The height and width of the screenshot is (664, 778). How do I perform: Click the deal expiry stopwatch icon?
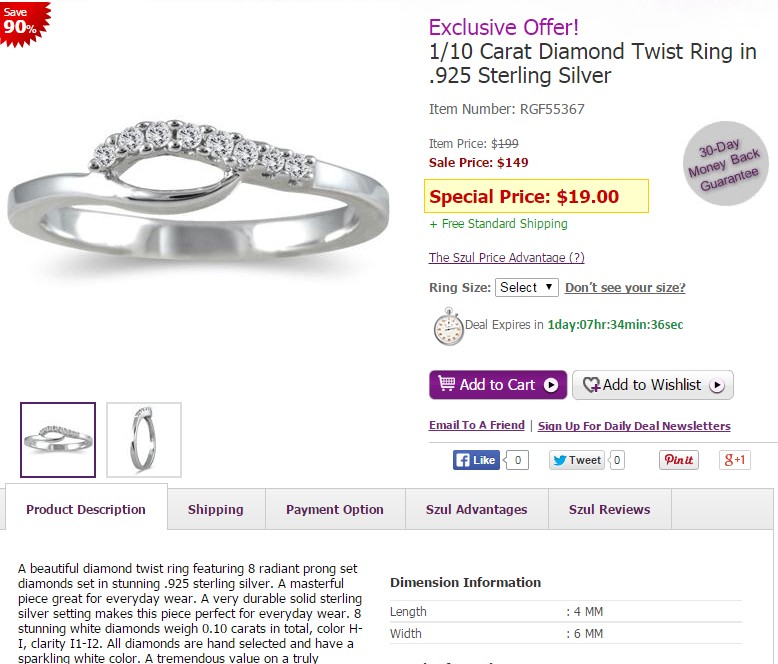[x=448, y=326]
